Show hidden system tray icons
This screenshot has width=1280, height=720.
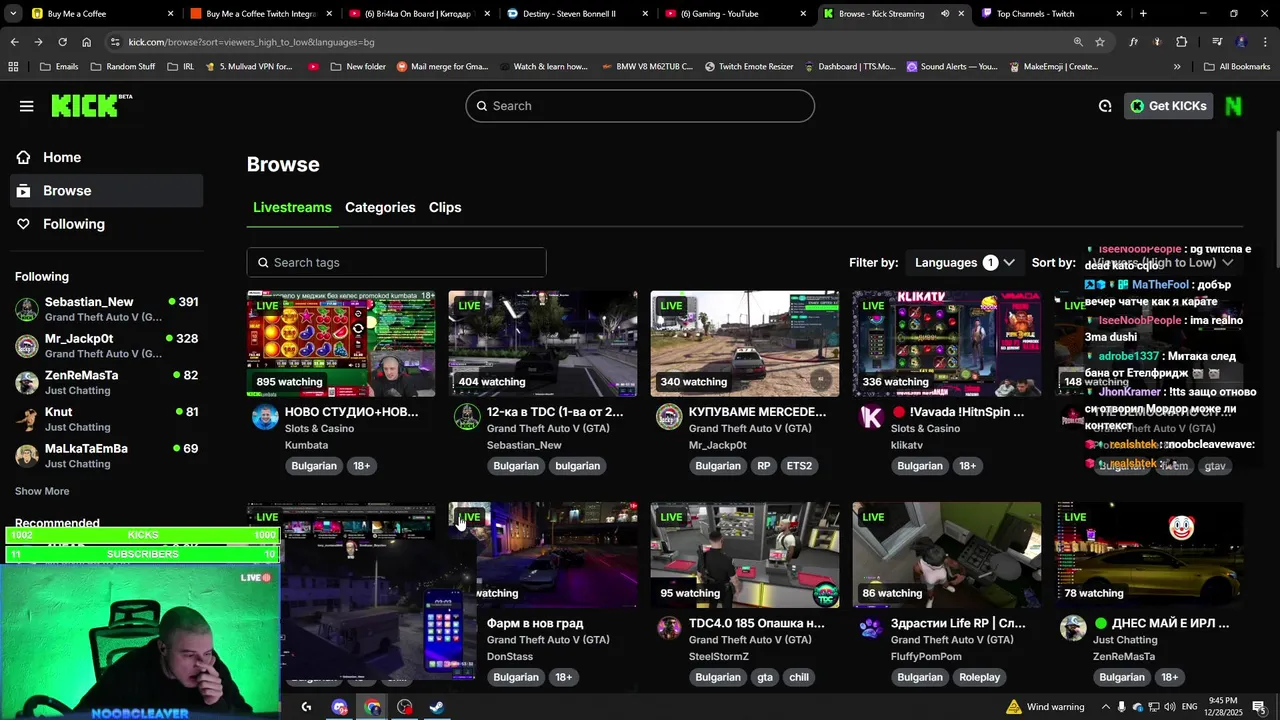[1106, 707]
